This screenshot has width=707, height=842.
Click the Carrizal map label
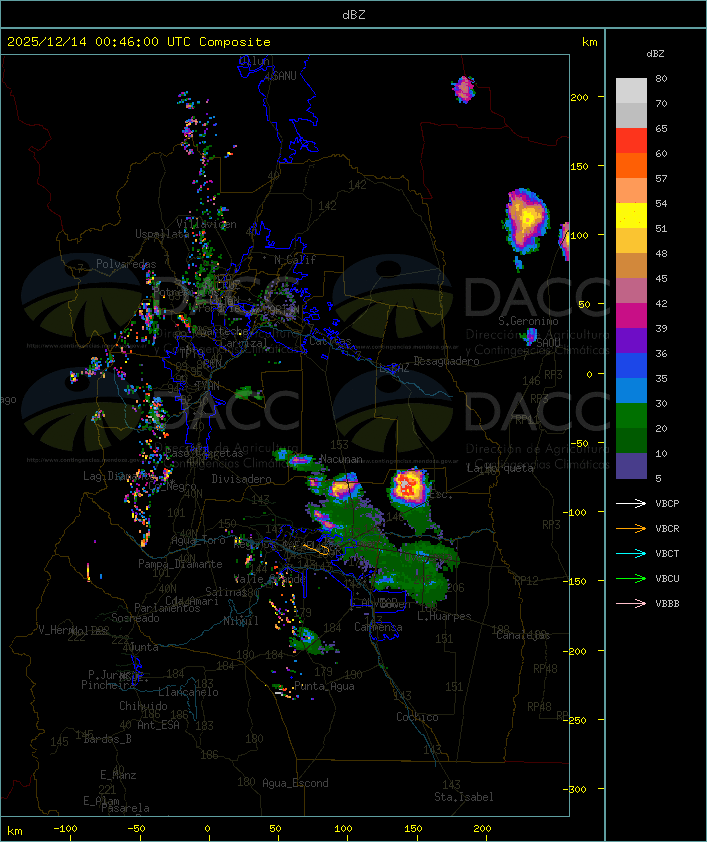pyautogui.click(x=244, y=343)
